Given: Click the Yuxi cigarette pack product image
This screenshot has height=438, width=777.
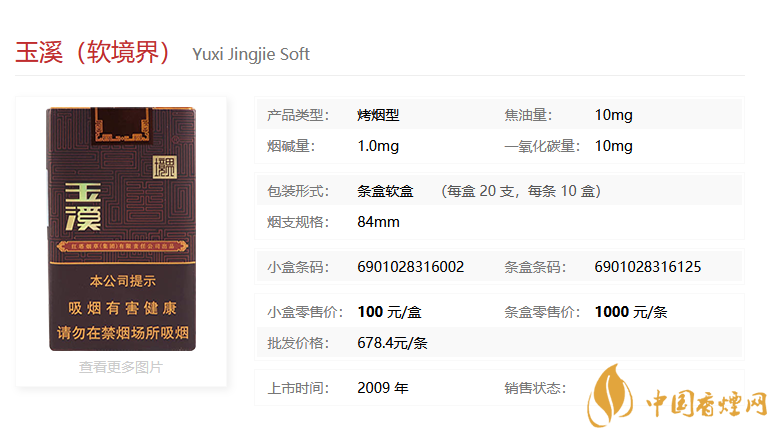Looking at the screenshot, I should pos(121,229).
